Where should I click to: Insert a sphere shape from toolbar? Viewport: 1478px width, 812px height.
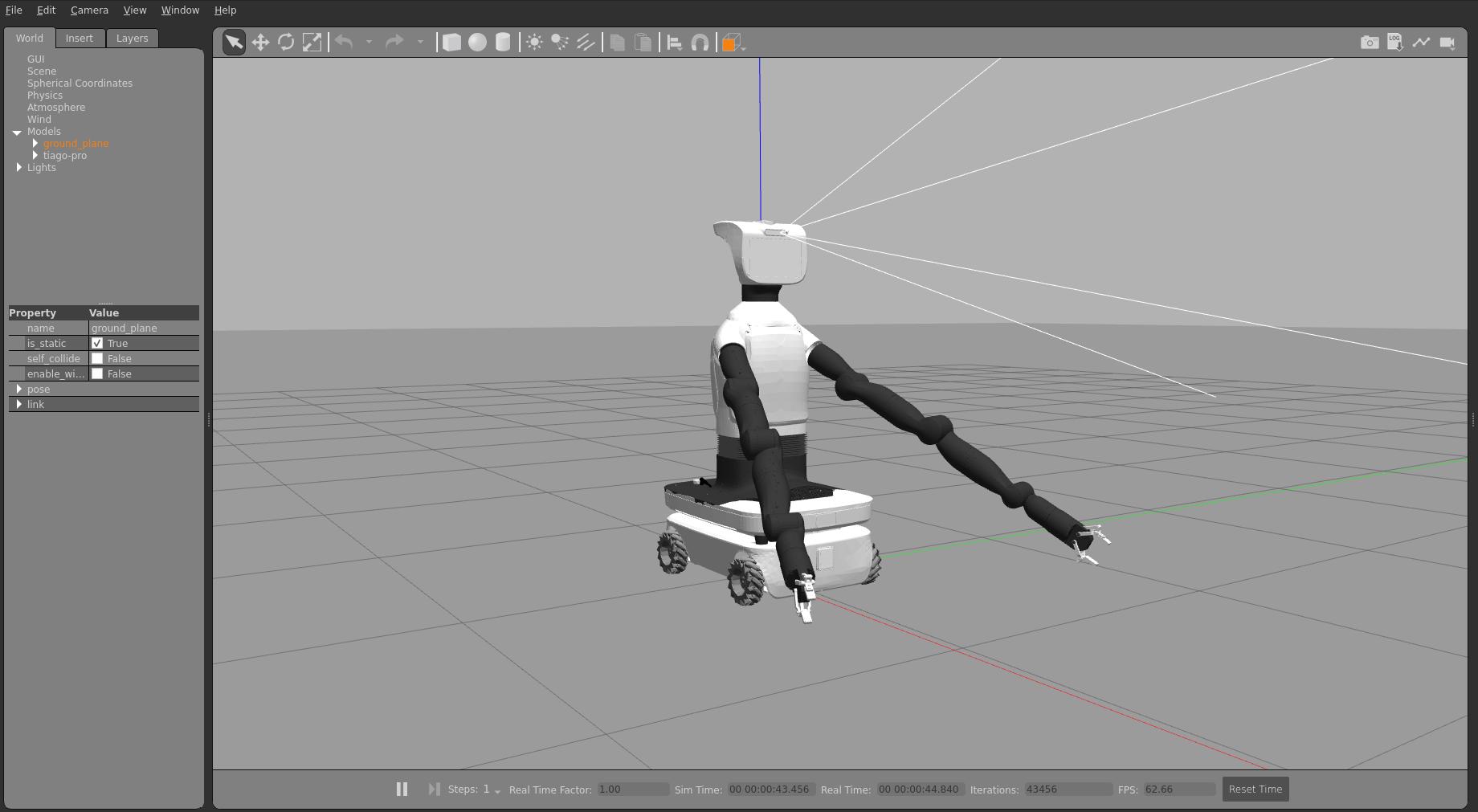pyautogui.click(x=477, y=43)
